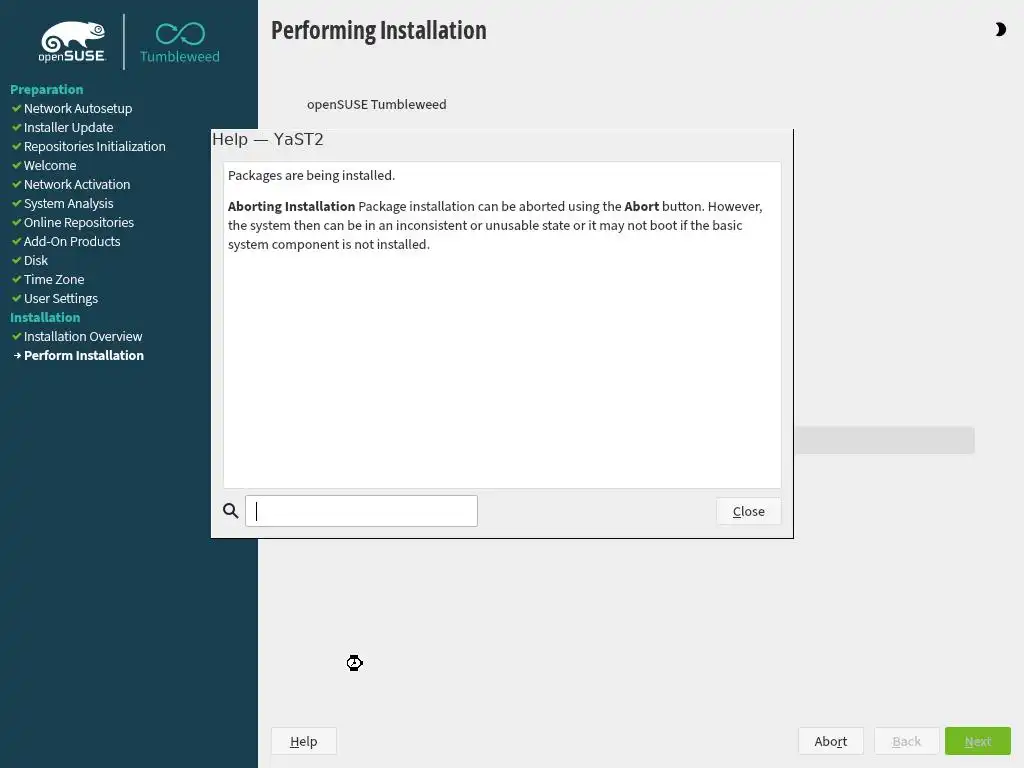1024x768 pixels.
Task: Focus the help search input field
Action: pyautogui.click(x=361, y=511)
